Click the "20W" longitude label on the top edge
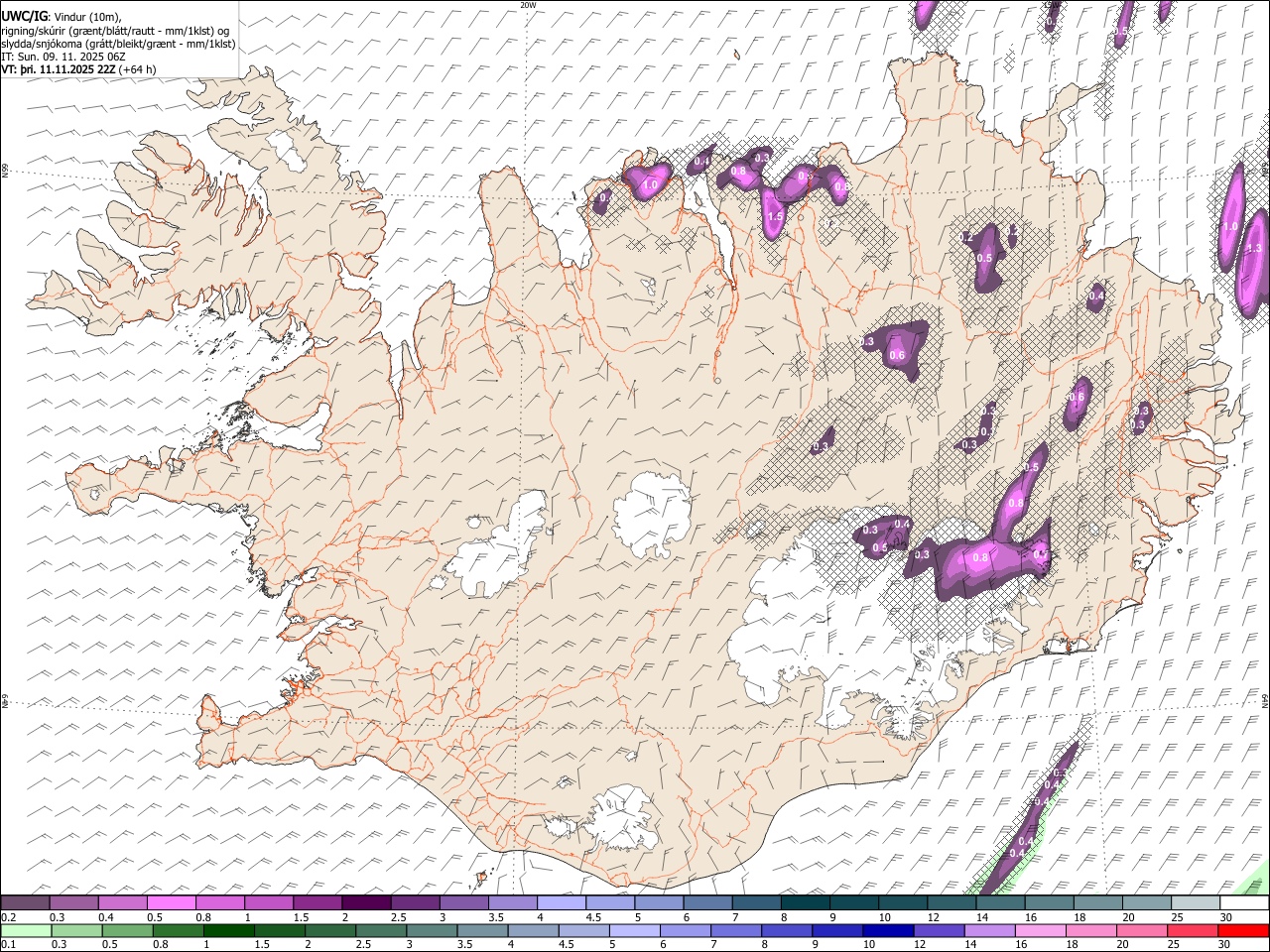 528,4
